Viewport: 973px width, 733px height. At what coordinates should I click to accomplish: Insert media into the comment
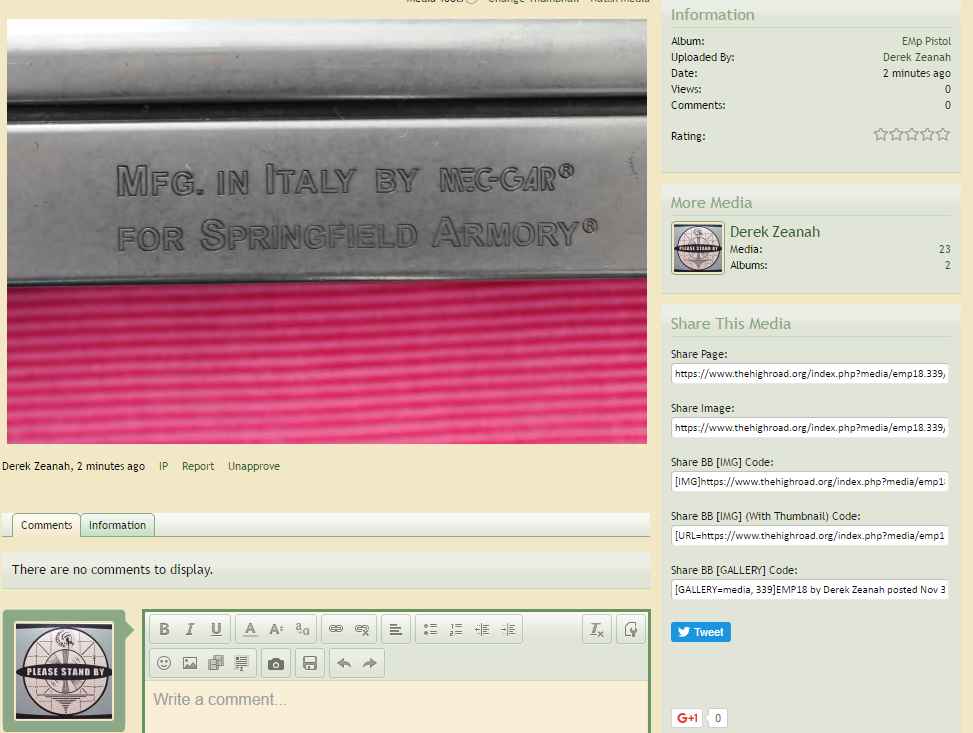pyautogui.click(x=216, y=663)
